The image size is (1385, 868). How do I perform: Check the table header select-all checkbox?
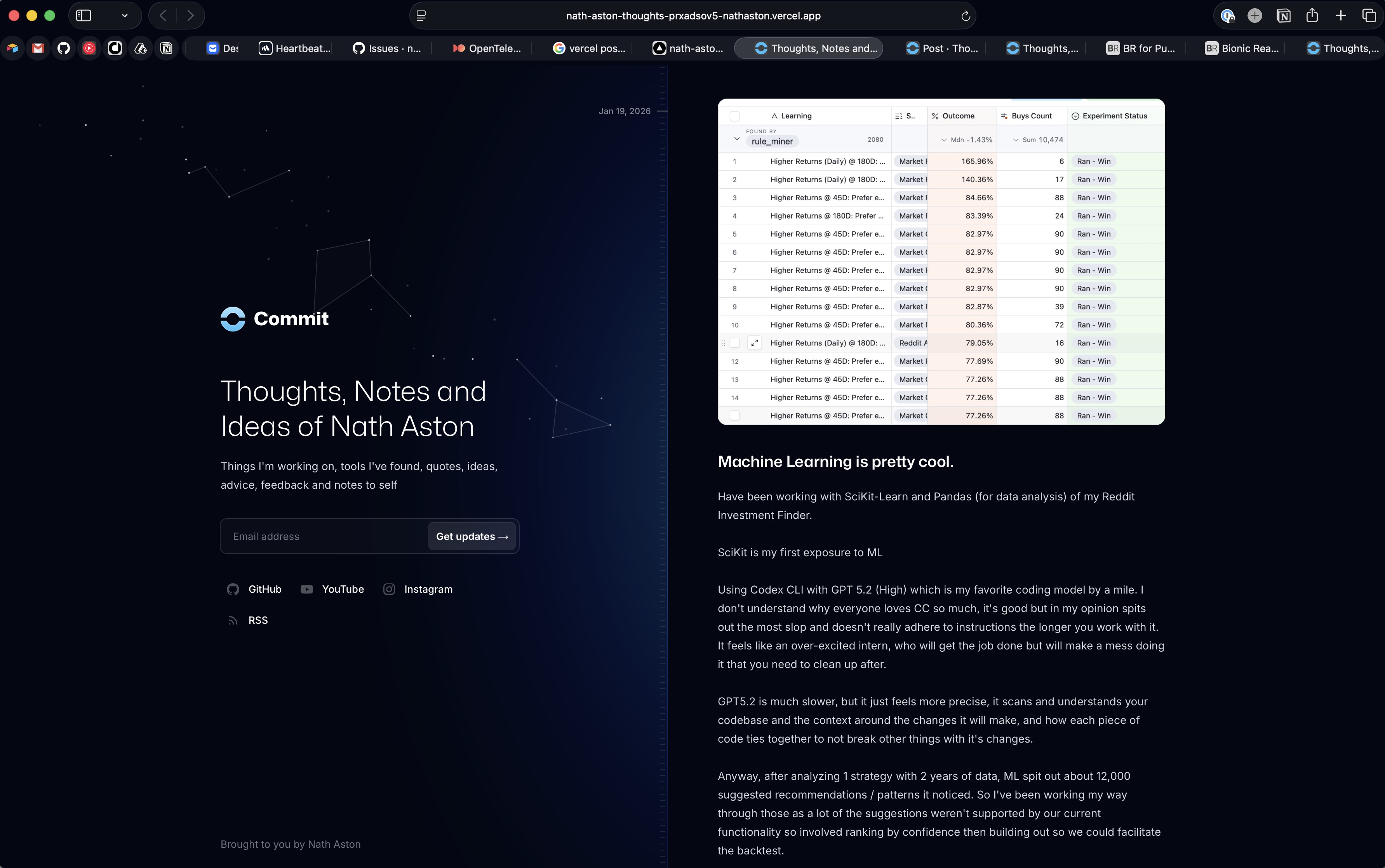coord(734,116)
